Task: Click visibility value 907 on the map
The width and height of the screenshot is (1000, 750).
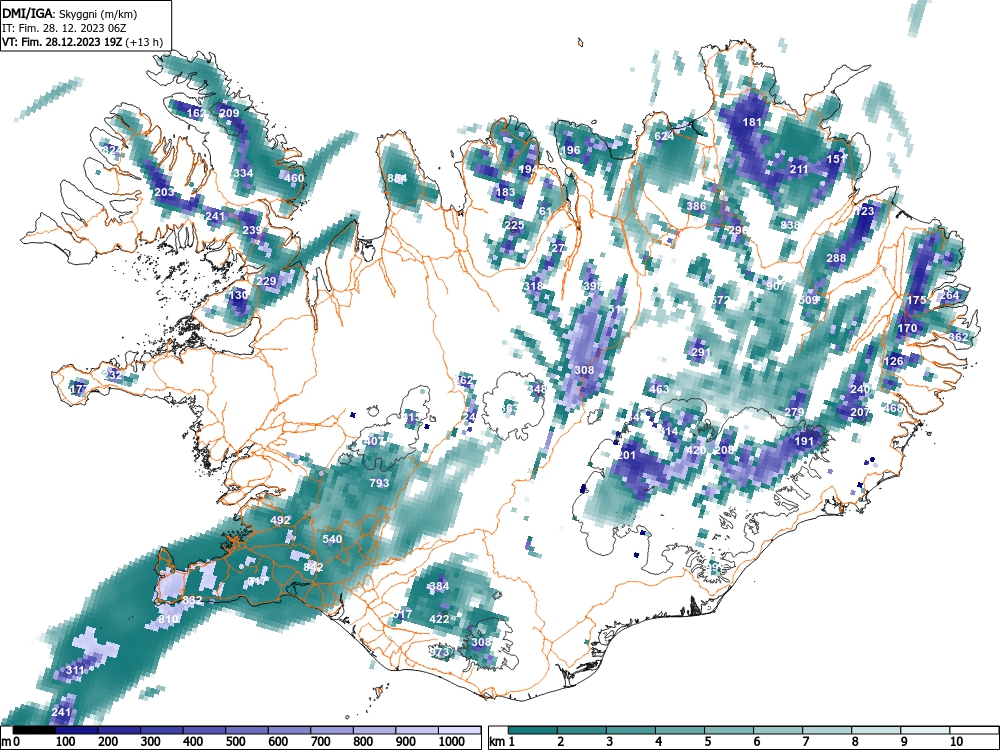Action: 776,286
